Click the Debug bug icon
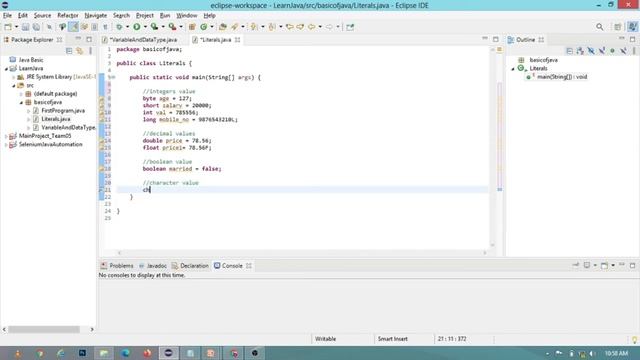 (x=119, y=27)
